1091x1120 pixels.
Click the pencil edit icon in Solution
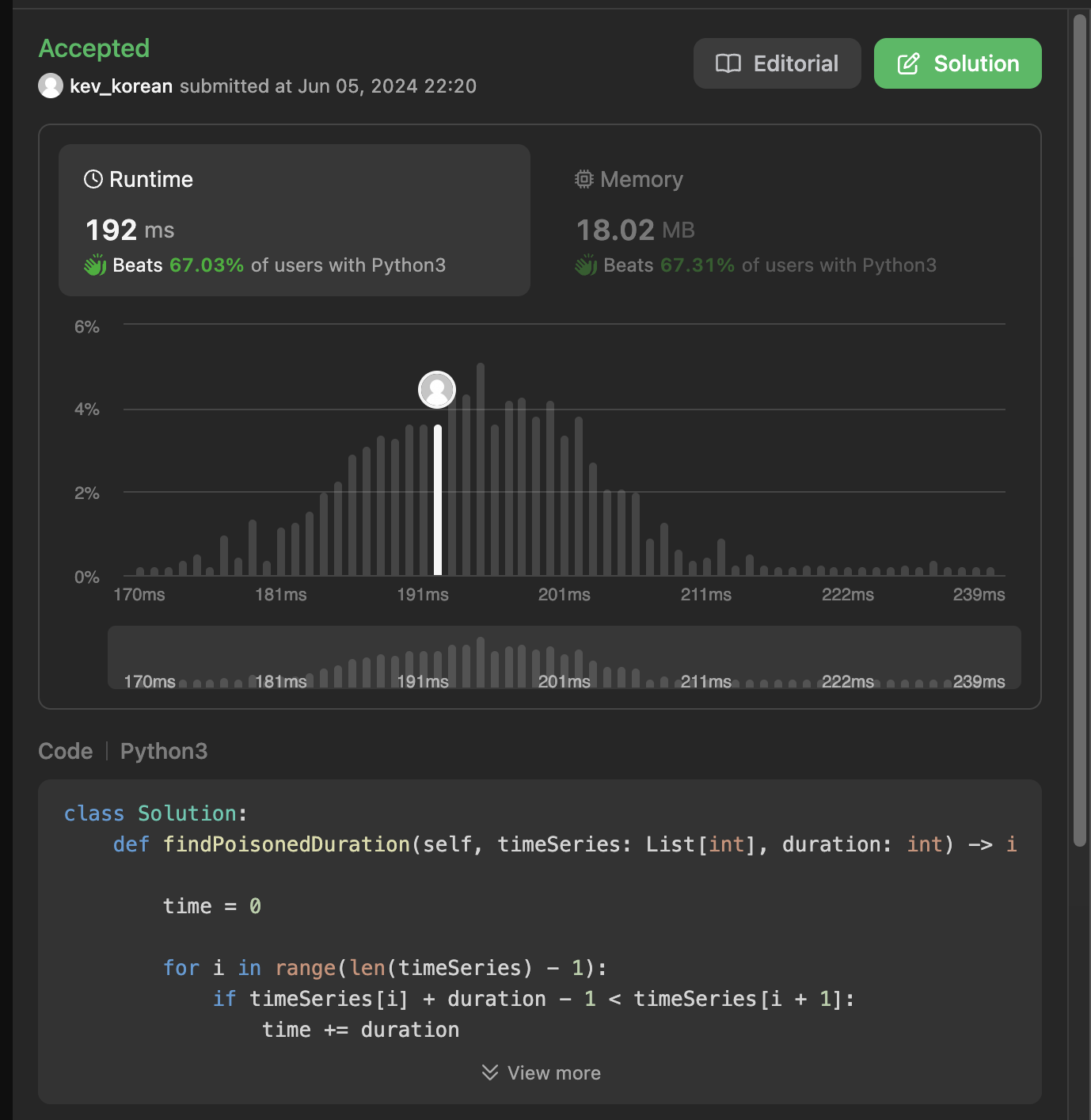click(x=908, y=63)
